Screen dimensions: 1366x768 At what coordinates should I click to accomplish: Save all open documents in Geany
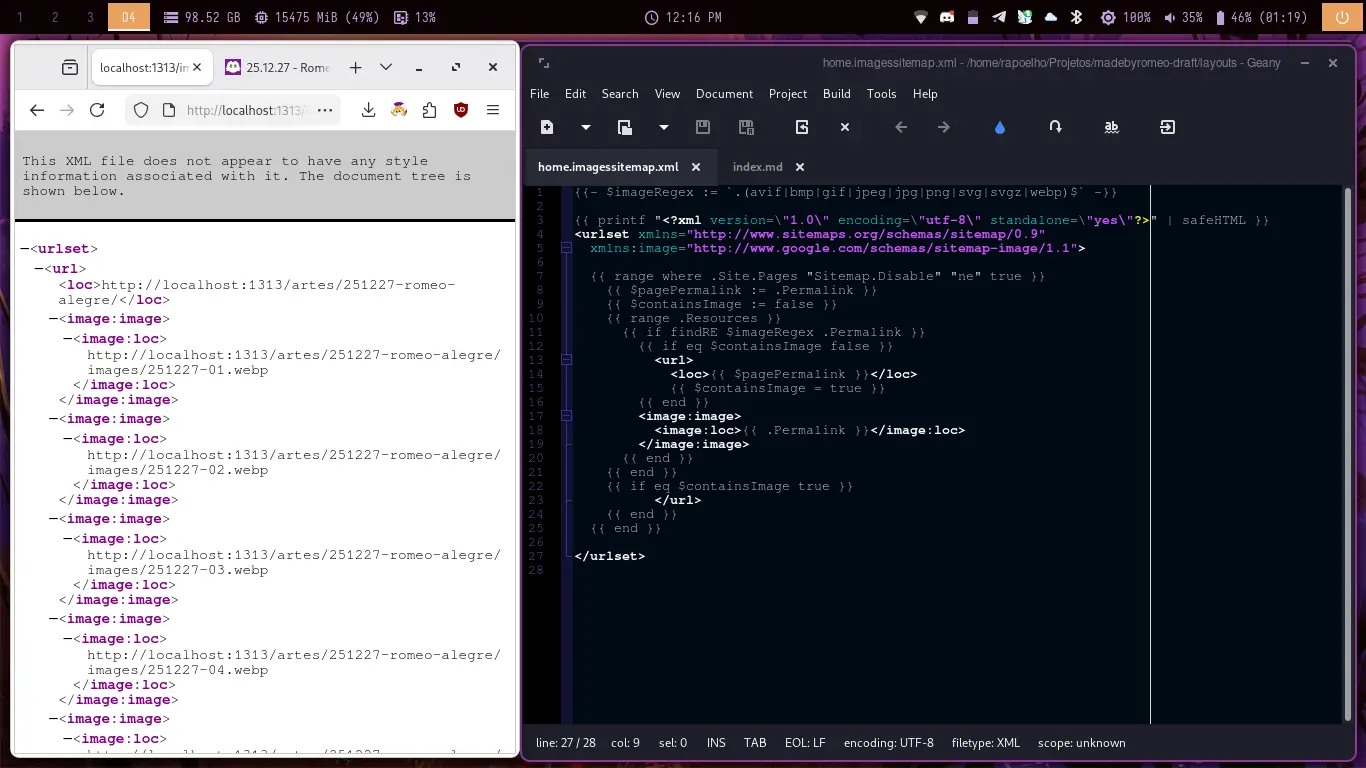point(745,127)
